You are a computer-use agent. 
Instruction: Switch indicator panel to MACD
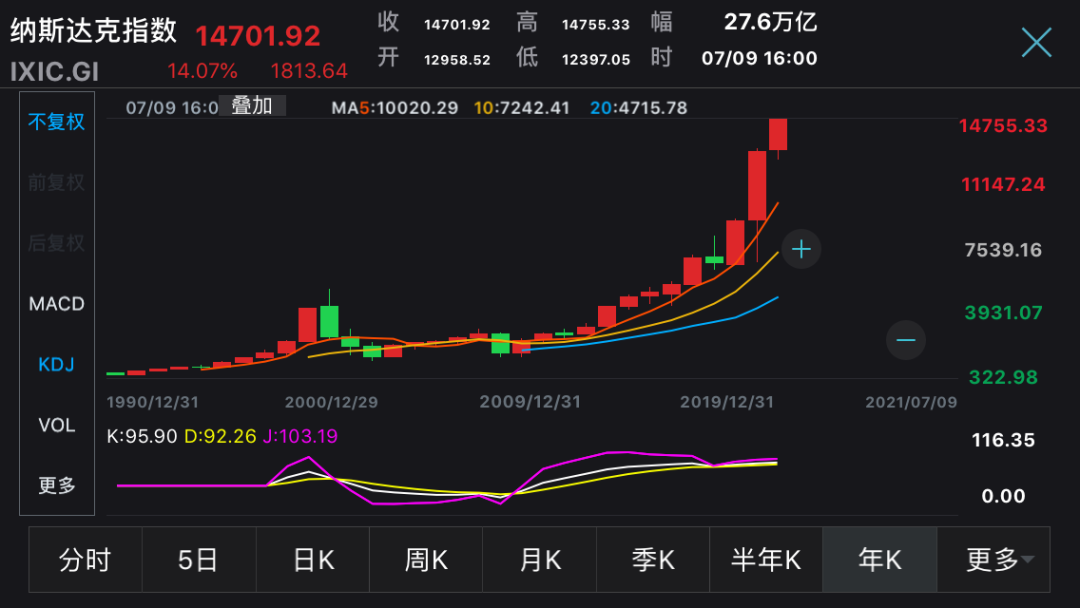click(x=56, y=304)
